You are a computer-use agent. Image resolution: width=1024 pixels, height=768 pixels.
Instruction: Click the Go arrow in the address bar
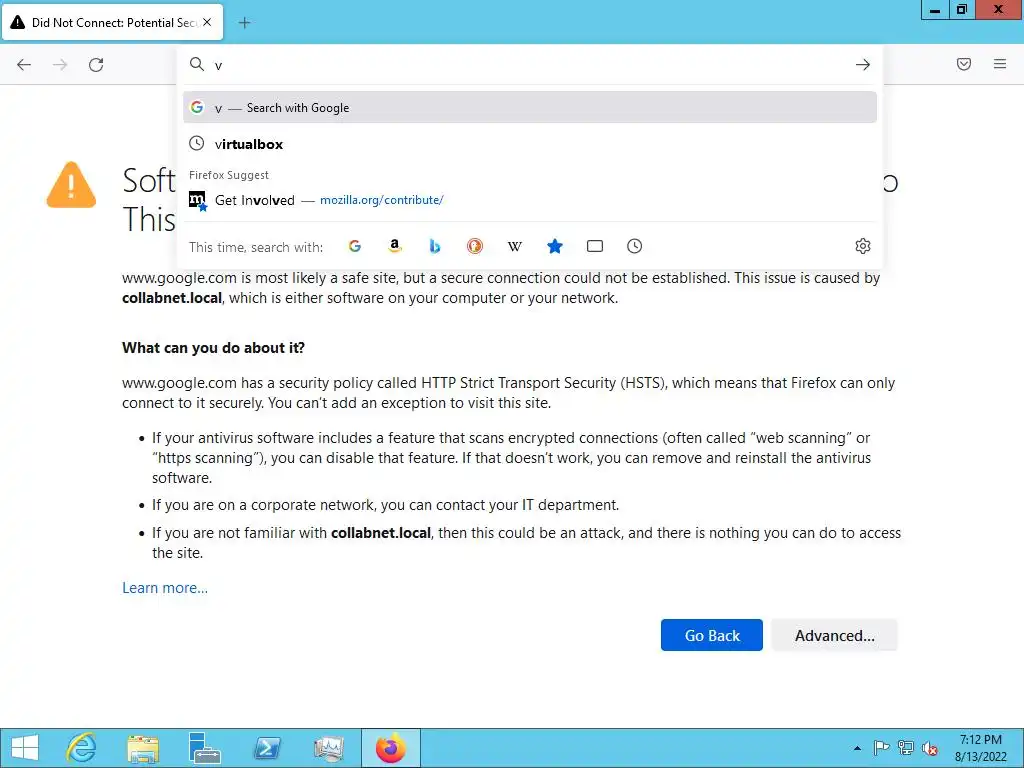tap(863, 65)
